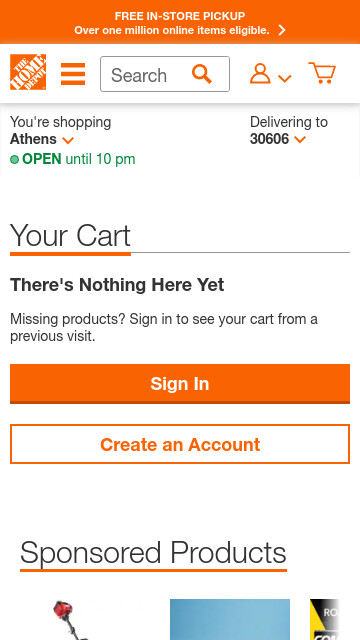
Task: Click the arrow on free pickup banner
Action: pyautogui.click(x=282, y=30)
